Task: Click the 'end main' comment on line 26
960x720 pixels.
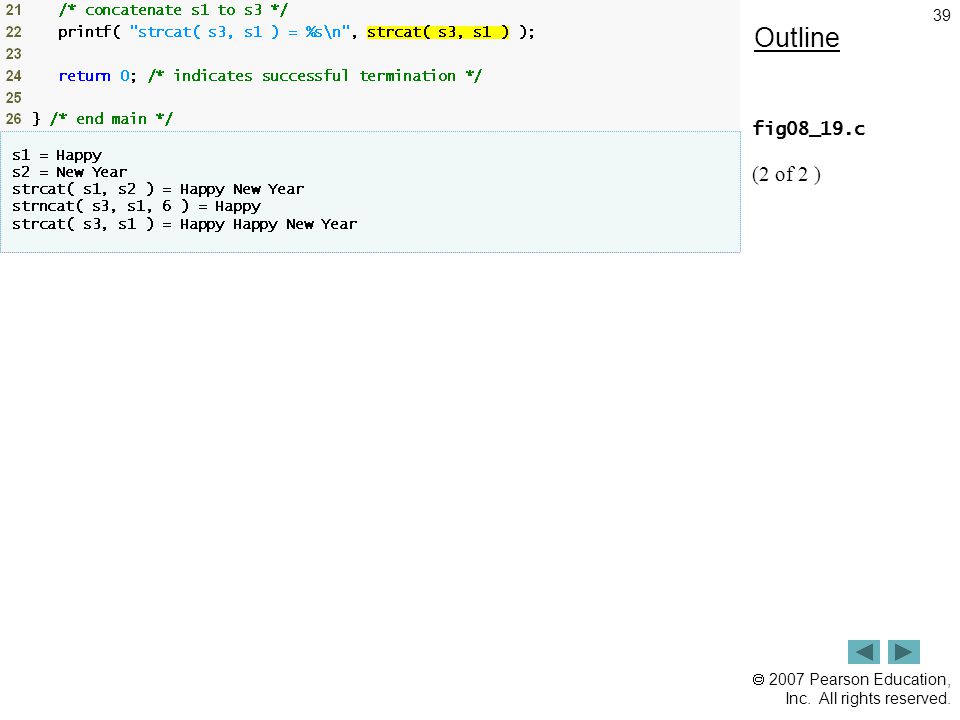Action: (x=111, y=119)
